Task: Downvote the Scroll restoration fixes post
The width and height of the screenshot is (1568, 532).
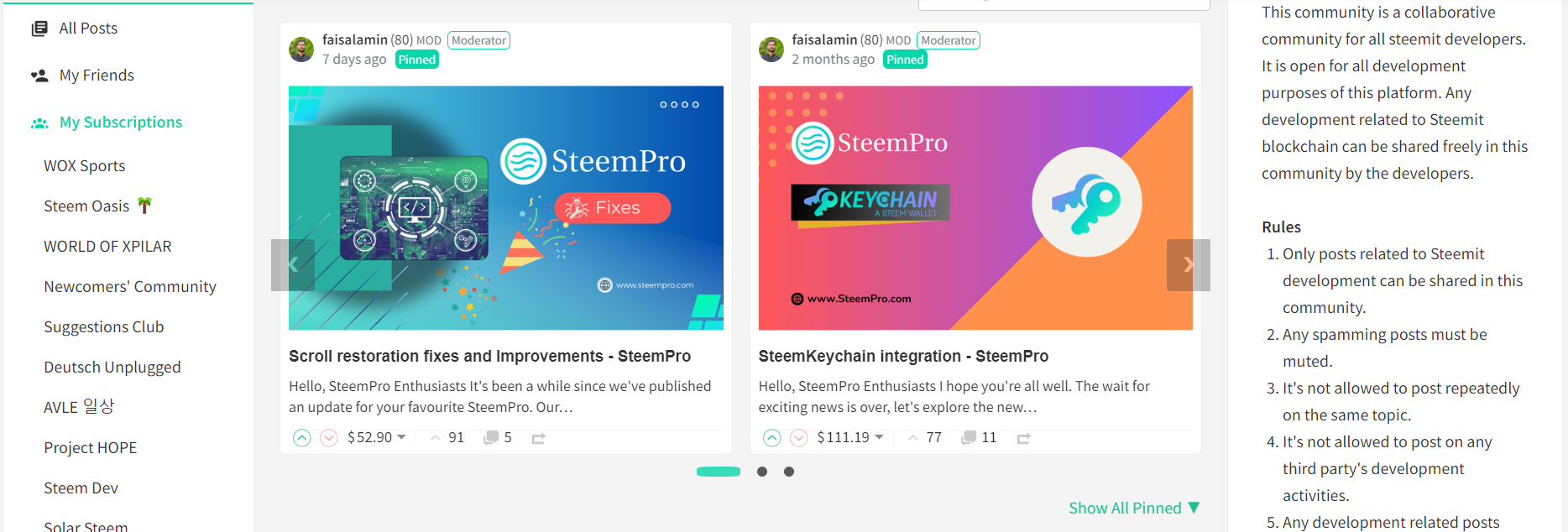Action: pyautogui.click(x=329, y=438)
